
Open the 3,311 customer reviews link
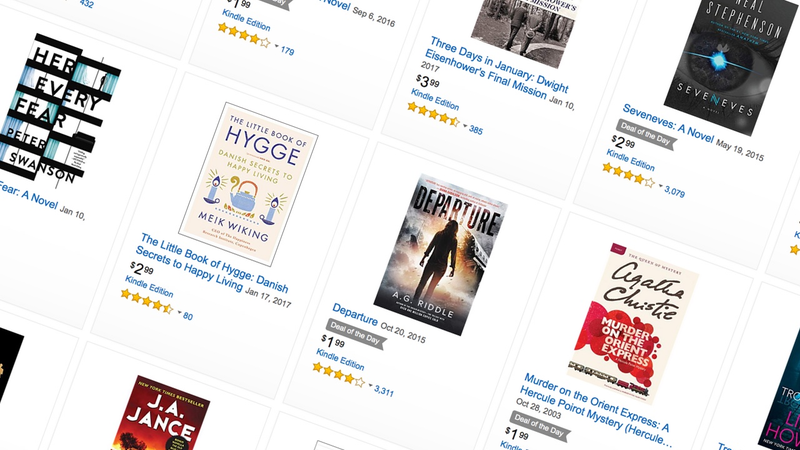pyautogui.click(x=384, y=391)
